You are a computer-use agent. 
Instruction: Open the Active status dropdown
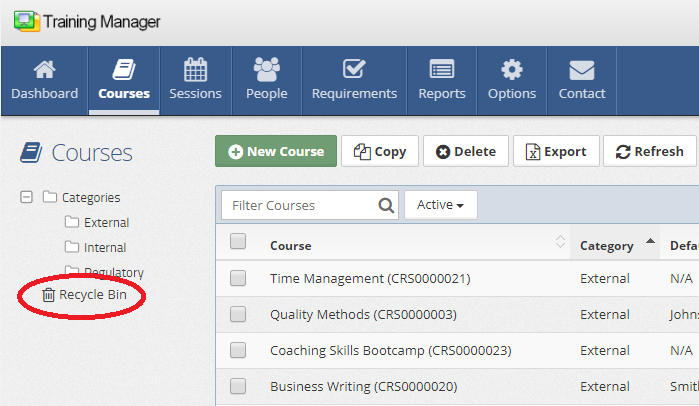(x=440, y=205)
